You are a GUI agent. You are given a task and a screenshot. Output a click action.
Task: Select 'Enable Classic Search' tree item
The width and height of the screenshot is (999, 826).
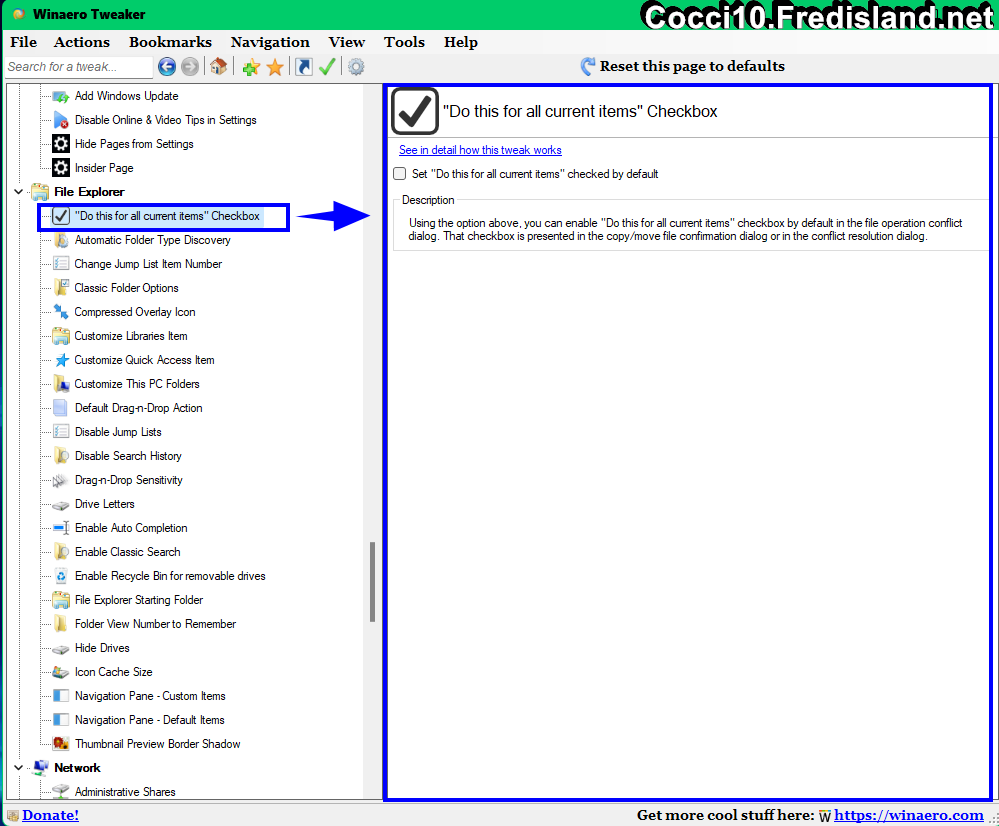(127, 552)
